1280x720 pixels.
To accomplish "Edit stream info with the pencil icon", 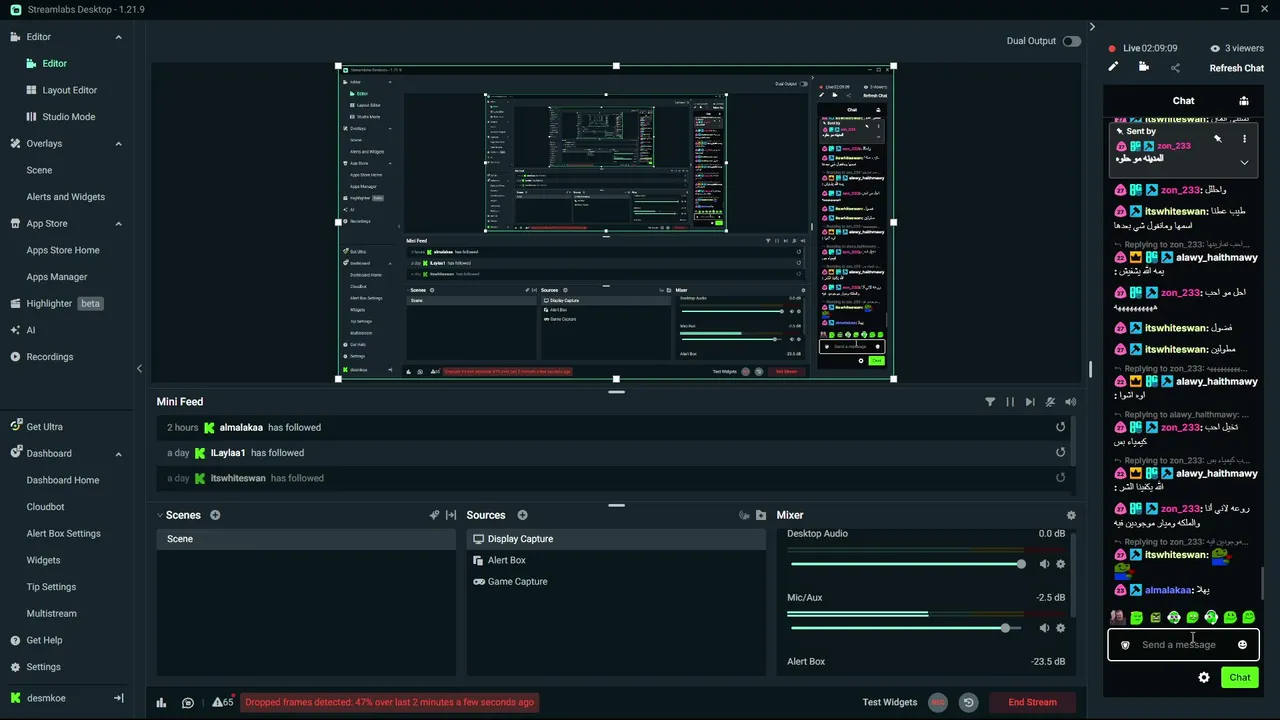I will pos(1113,67).
